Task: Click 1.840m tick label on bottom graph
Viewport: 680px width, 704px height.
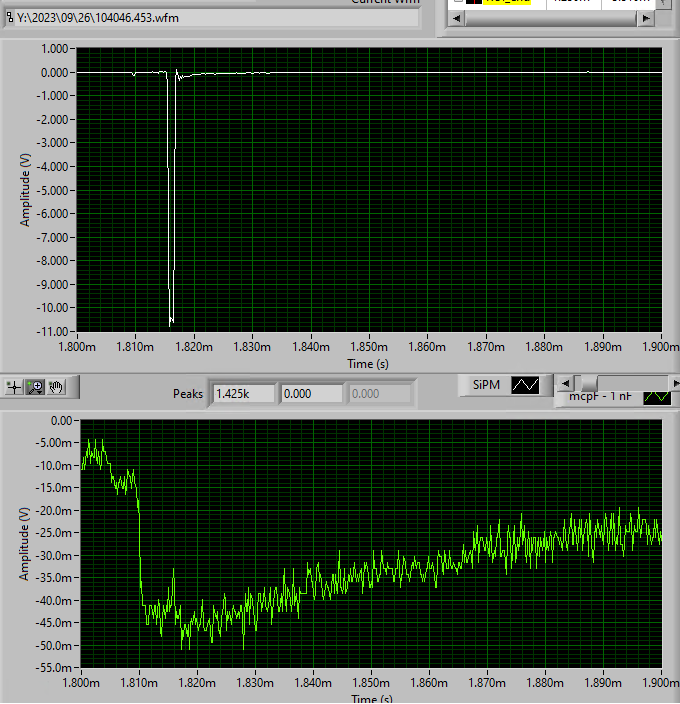Action: tap(313, 683)
